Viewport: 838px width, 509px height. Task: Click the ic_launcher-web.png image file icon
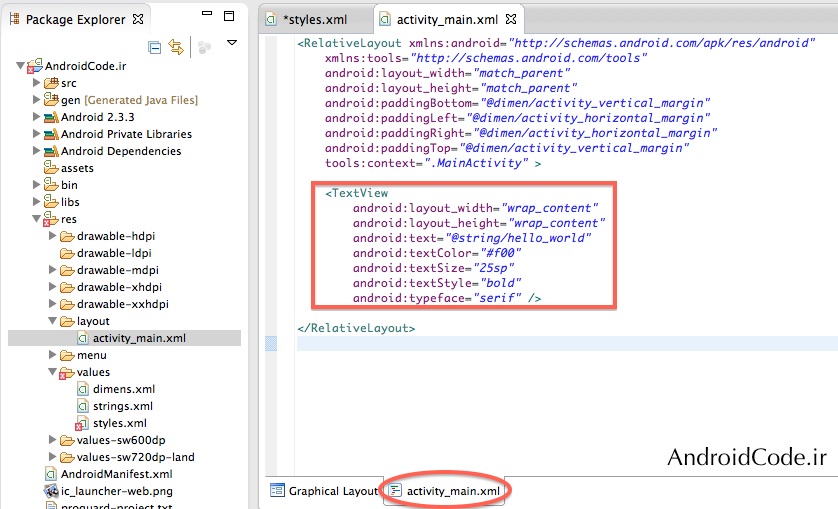pos(51,491)
